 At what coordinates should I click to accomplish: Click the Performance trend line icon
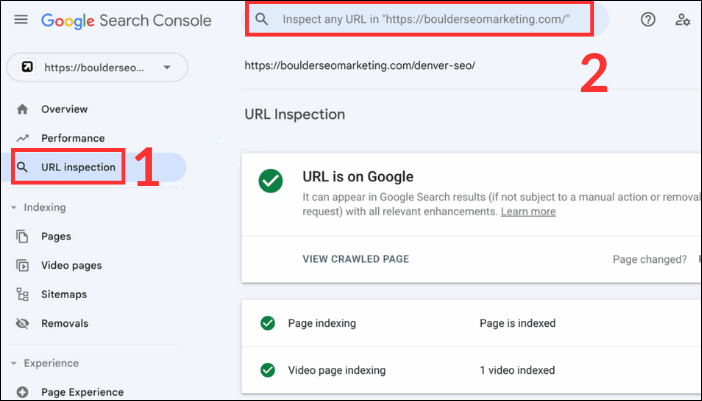pyautogui.click(x=22, y=138)
